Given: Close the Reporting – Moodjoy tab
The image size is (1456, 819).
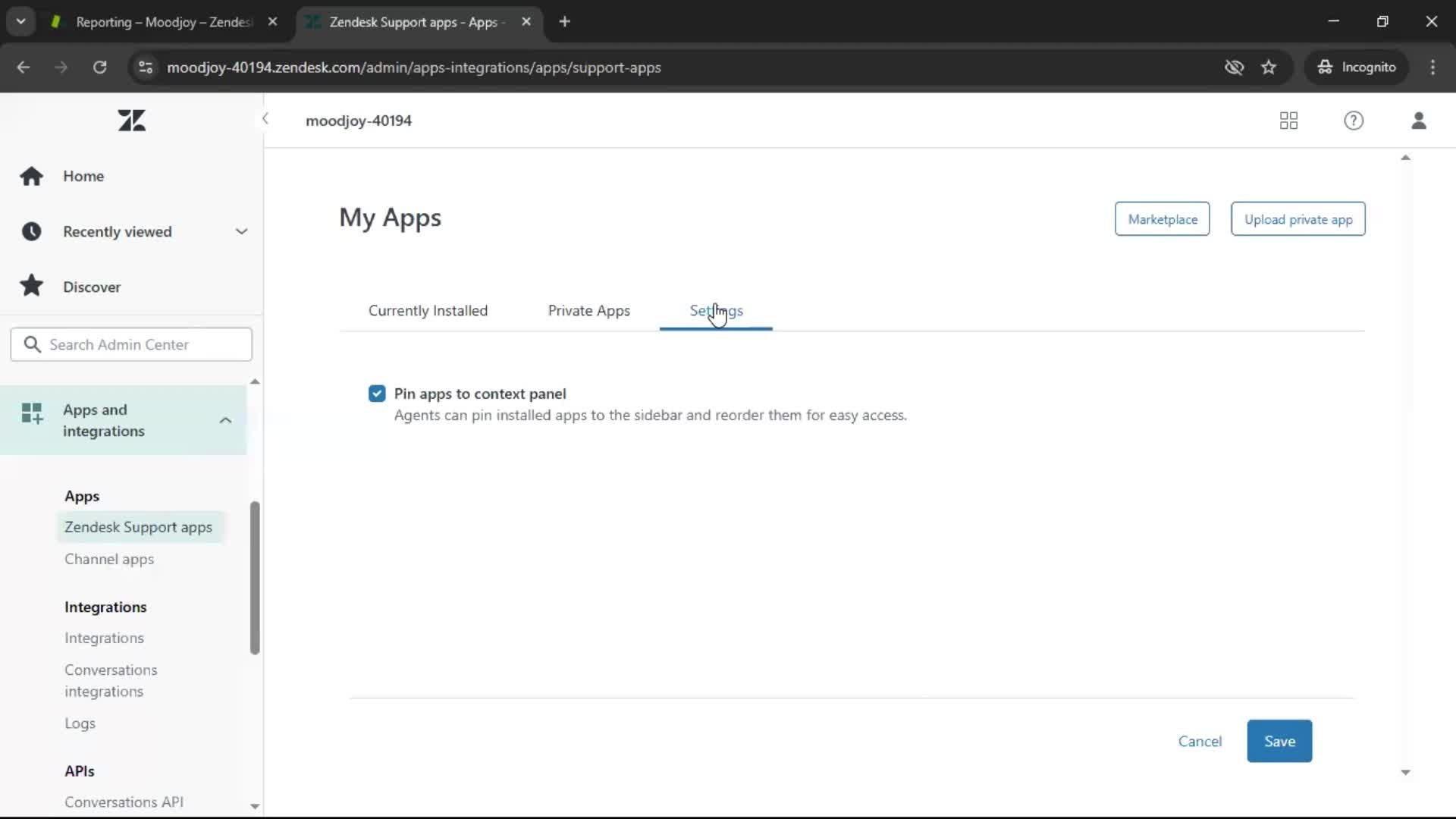Looking at the screenshot, I should tap(272, 22).
